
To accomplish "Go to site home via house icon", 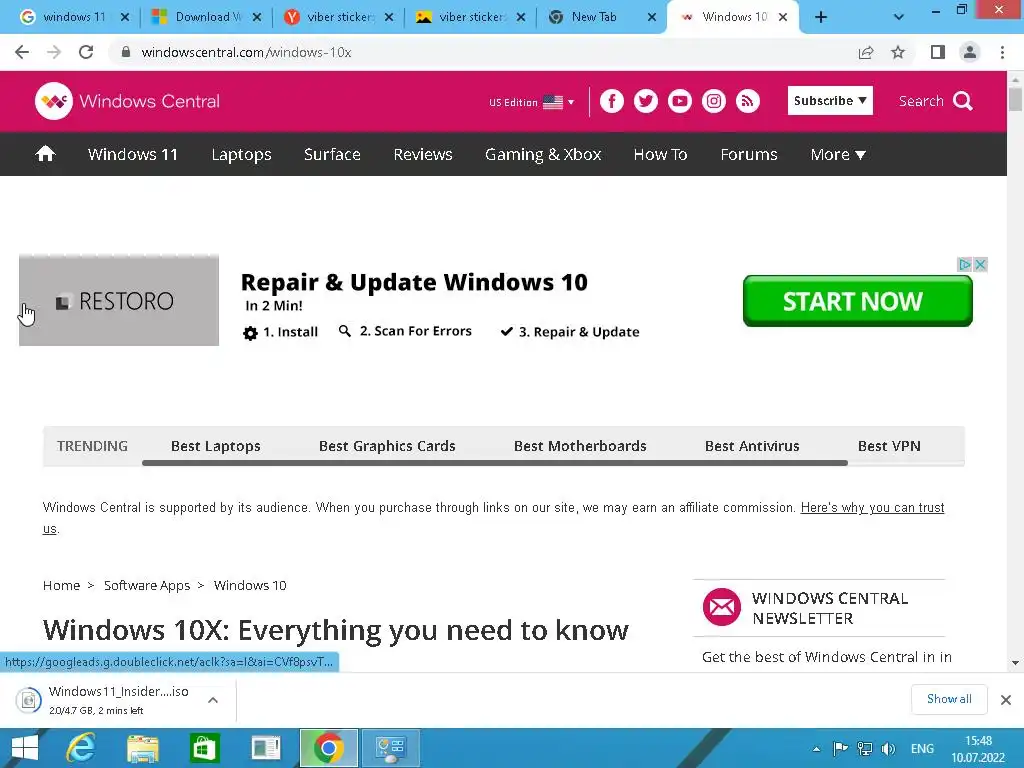I will pos(46,154).
